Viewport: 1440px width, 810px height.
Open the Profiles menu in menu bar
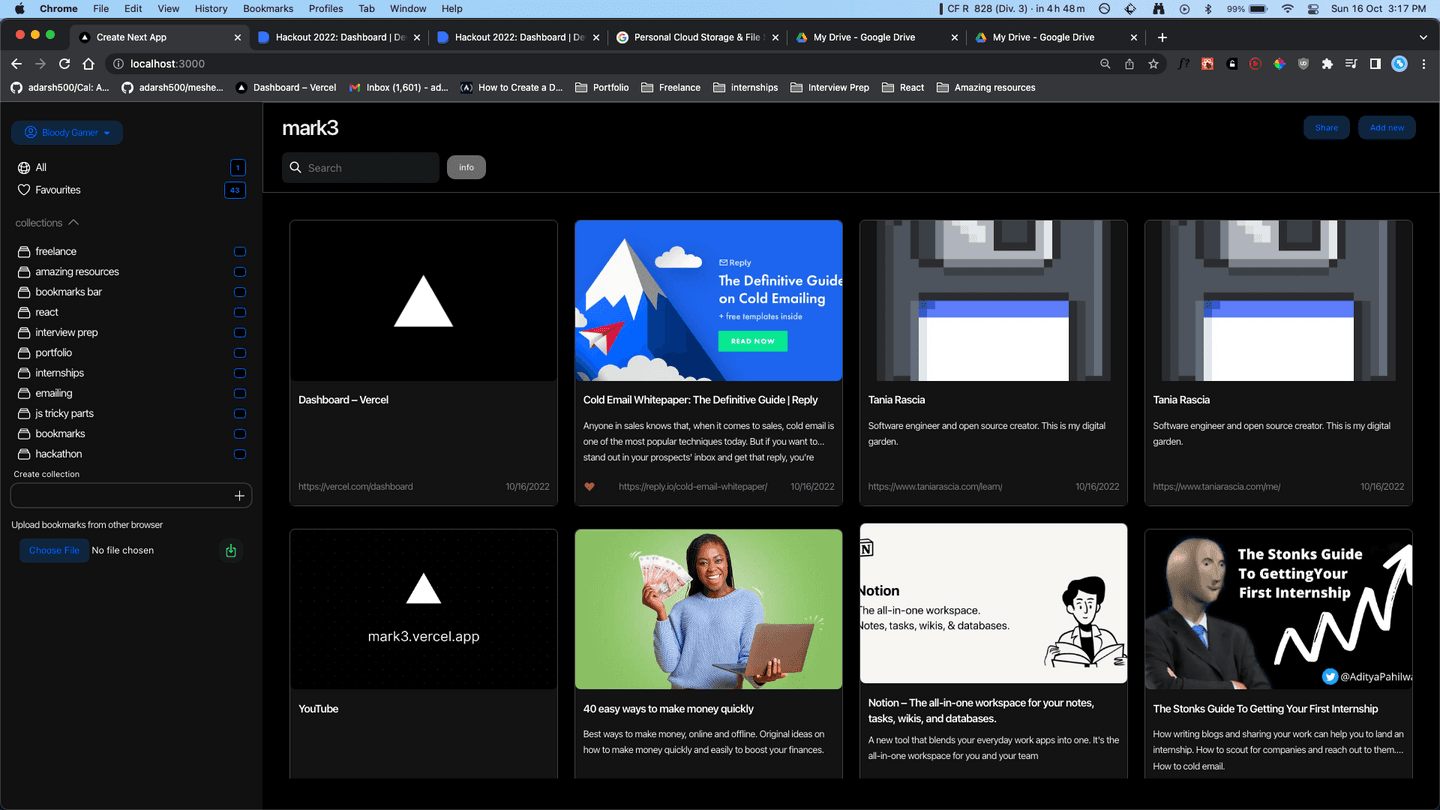(326, 8)
